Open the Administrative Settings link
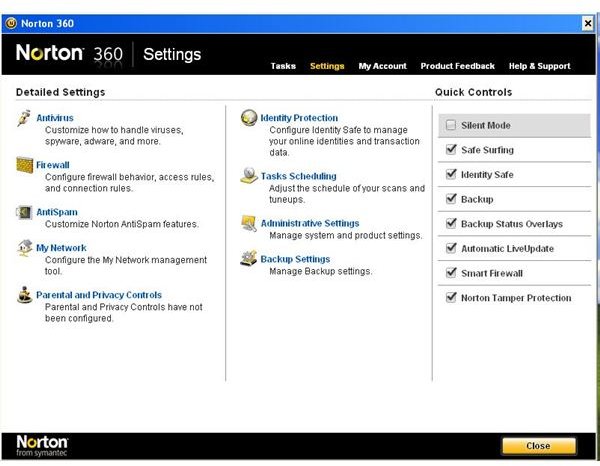This screenshot has height=466, width=600. 310,223
